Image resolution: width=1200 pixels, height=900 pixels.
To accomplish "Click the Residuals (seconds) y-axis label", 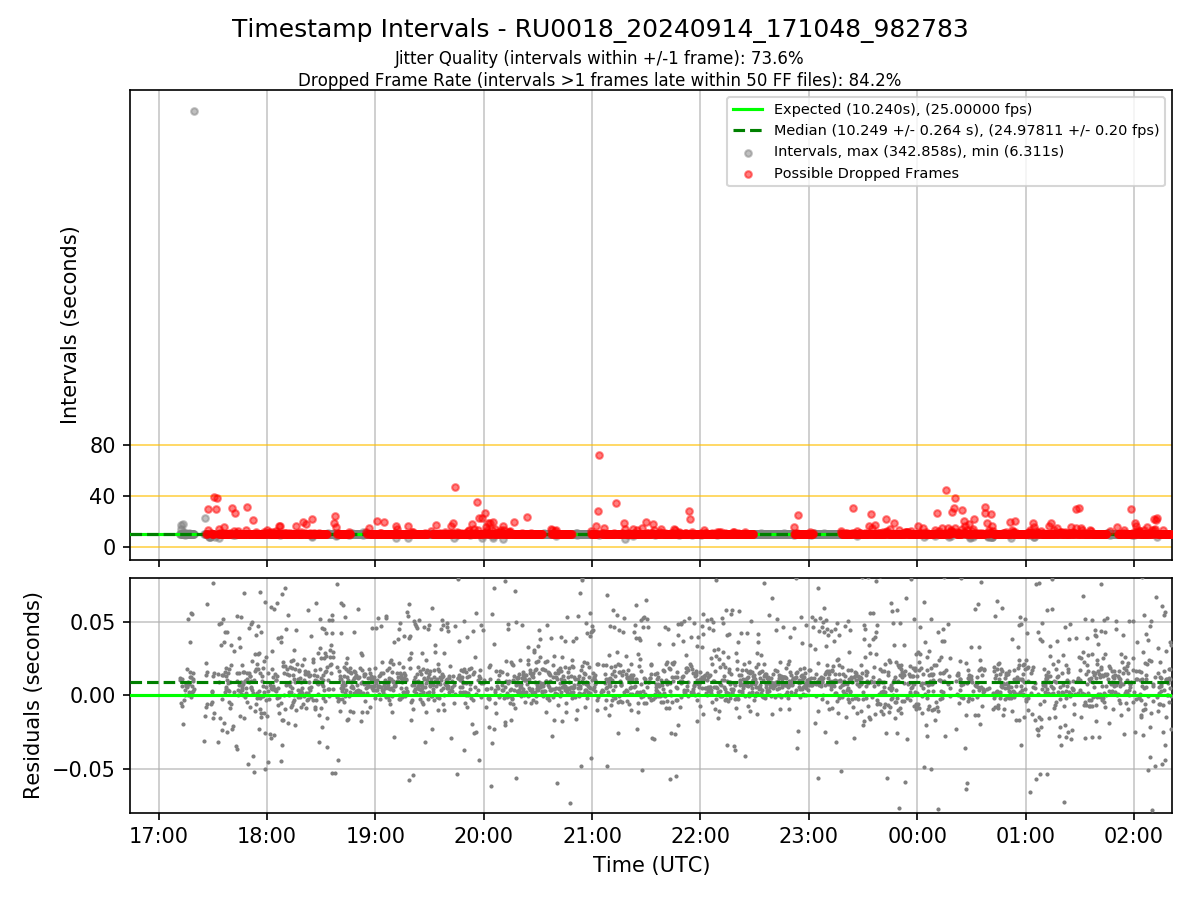I will (33, 695).
